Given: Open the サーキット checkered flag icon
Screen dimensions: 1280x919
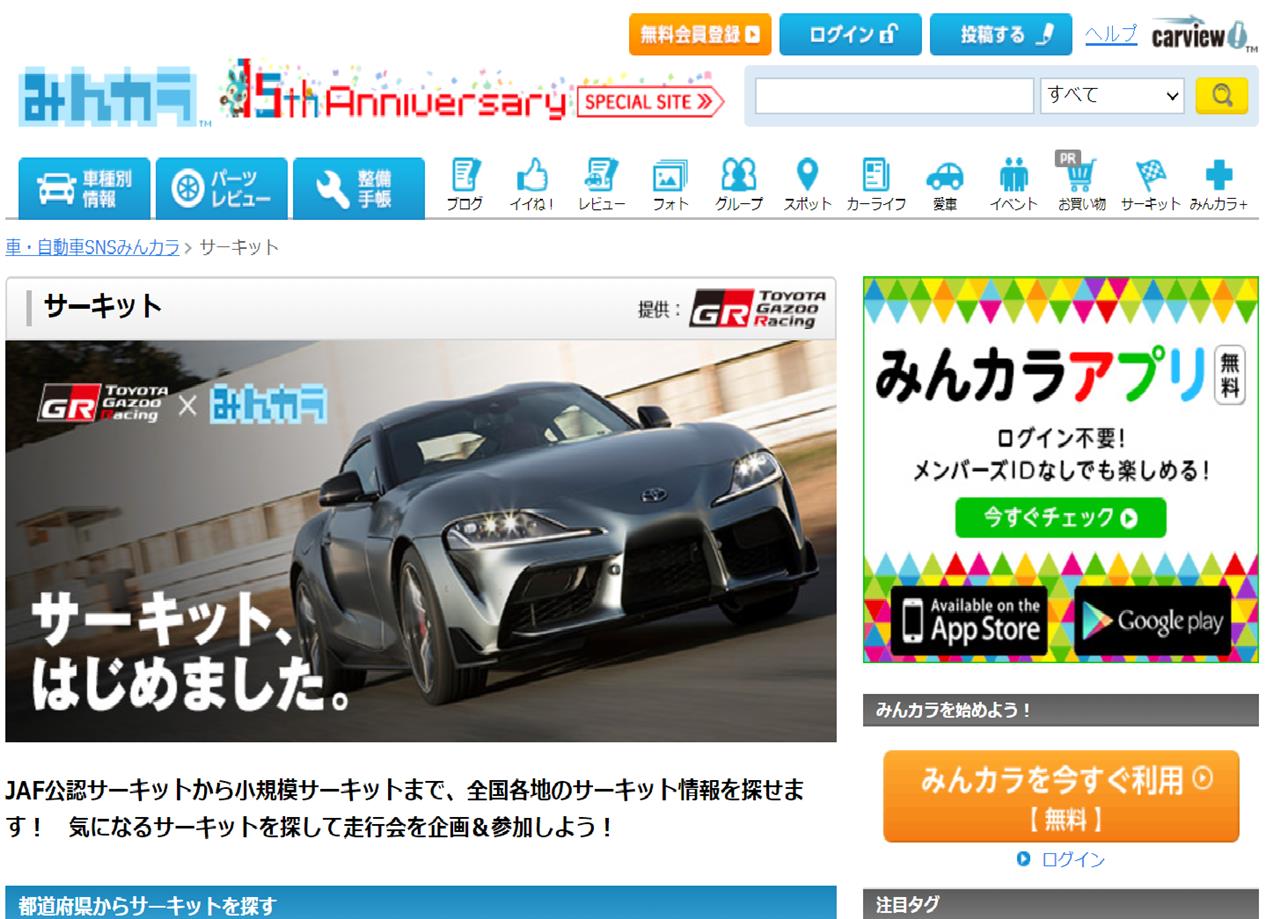Looking at the screenshot, I should click(x=1150, y=186).
